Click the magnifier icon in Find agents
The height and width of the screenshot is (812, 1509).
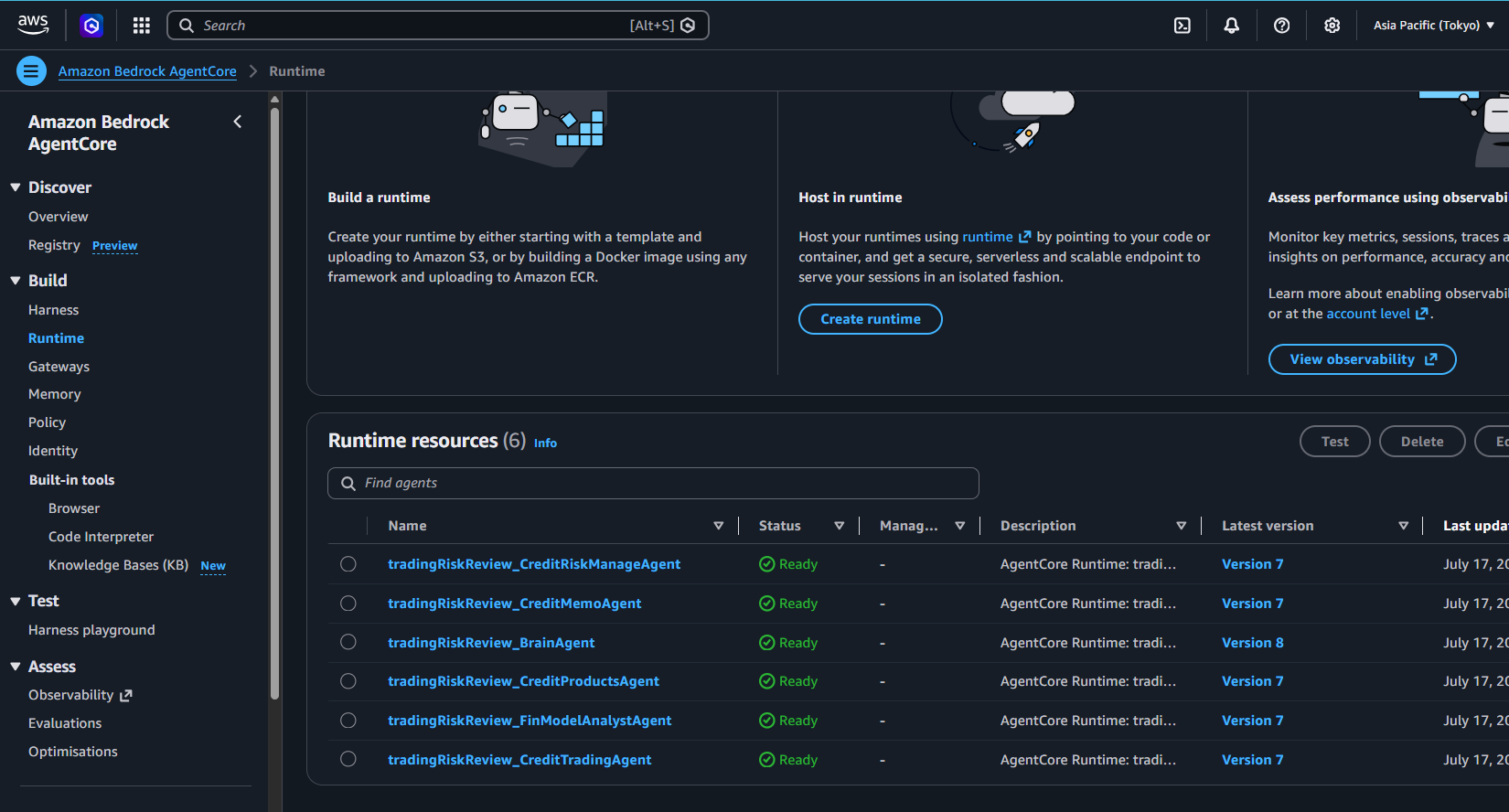point(348,484)
